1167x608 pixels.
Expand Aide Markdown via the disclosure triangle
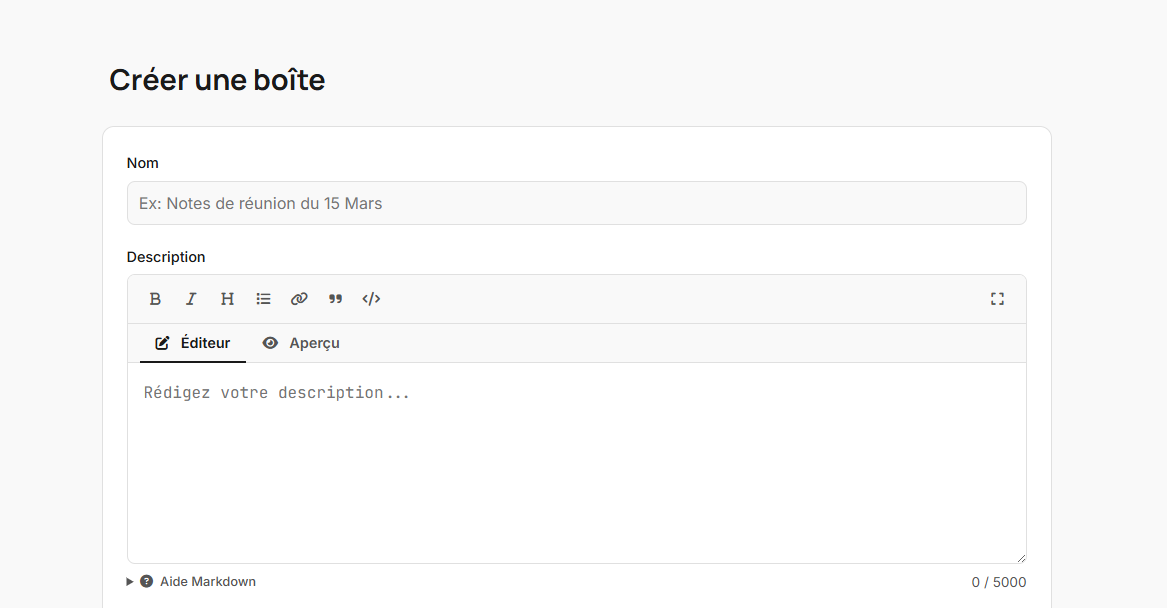tap(130, 581)
